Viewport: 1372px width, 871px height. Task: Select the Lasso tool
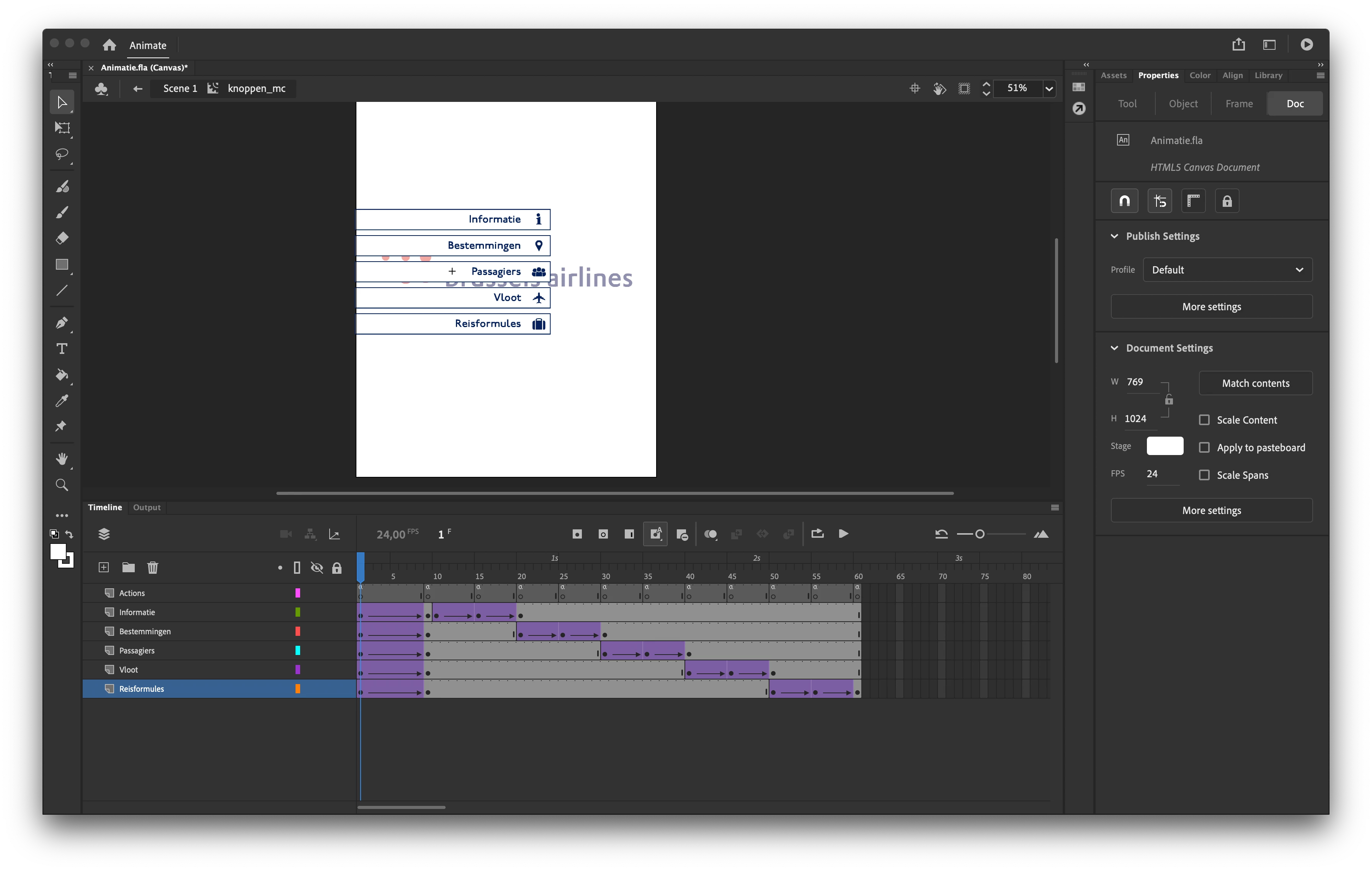pyautogui.click(x=62, y=154)
